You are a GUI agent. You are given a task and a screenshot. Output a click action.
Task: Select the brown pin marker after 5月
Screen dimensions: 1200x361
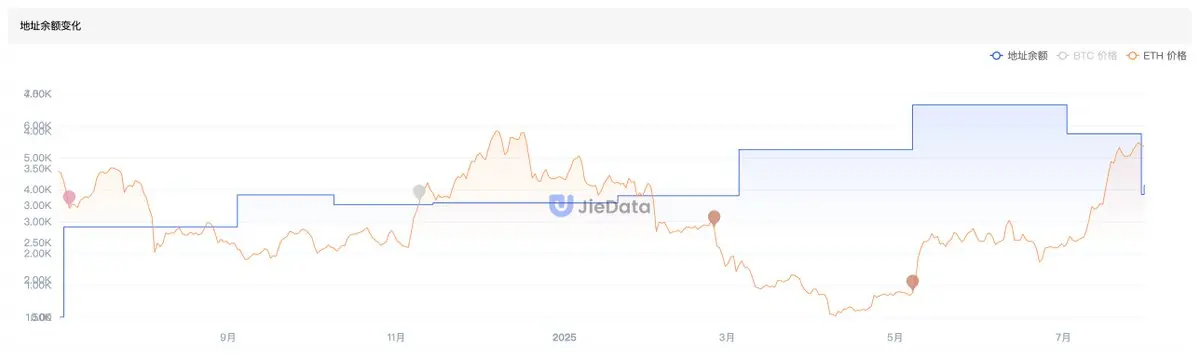[912, 283]
